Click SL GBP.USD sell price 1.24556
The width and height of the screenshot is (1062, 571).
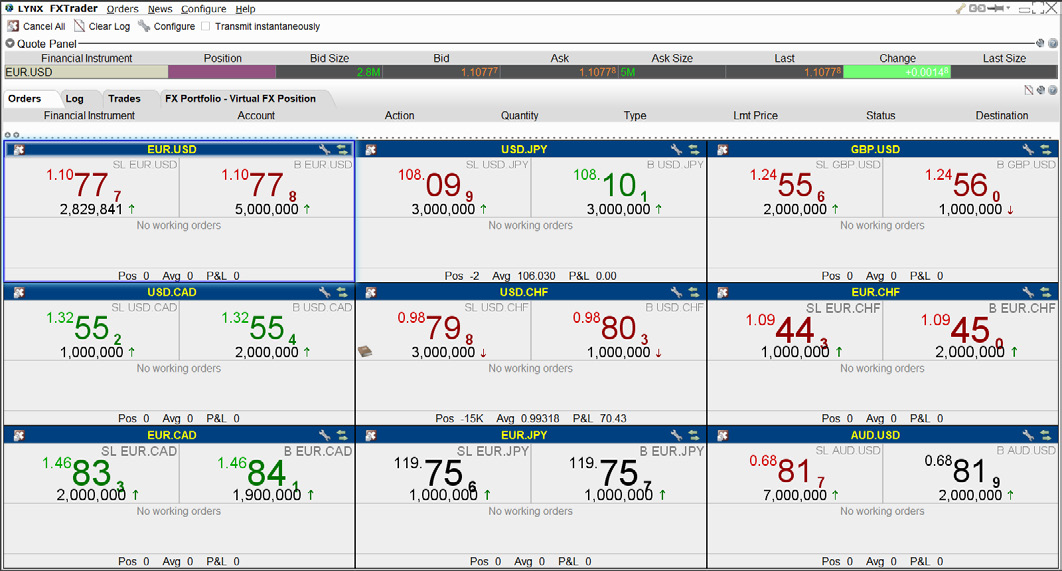click(x=787, y=184)
